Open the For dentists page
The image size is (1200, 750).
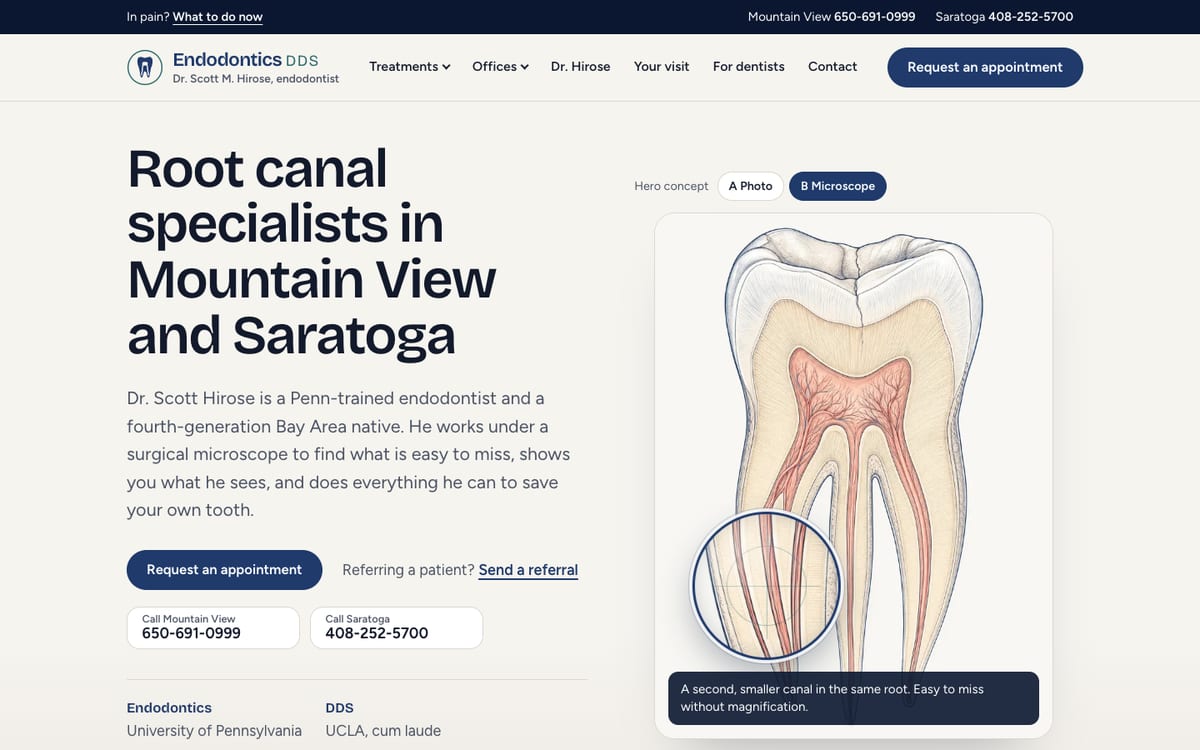748,67
